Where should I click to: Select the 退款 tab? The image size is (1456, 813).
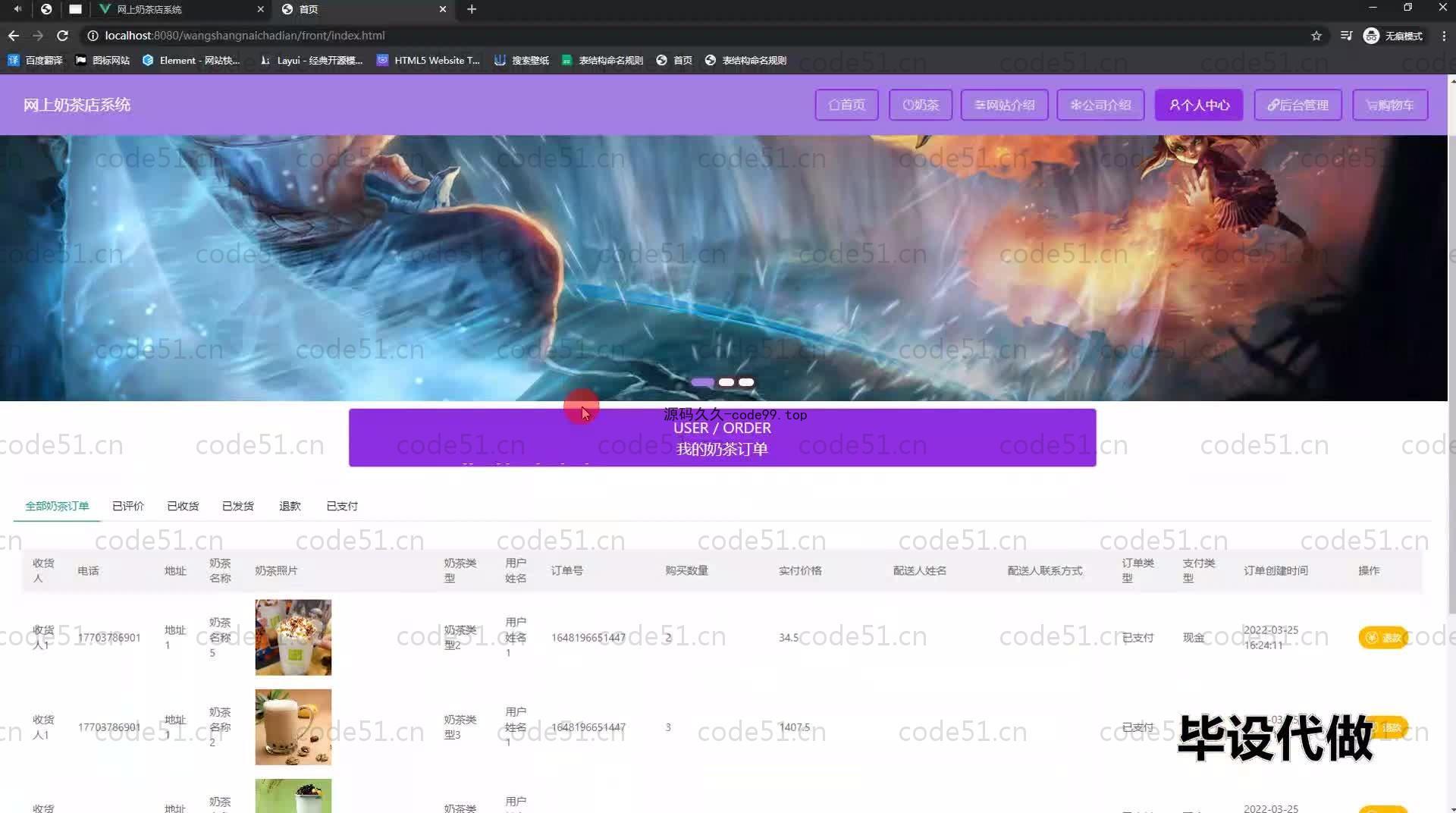[290, 506]
